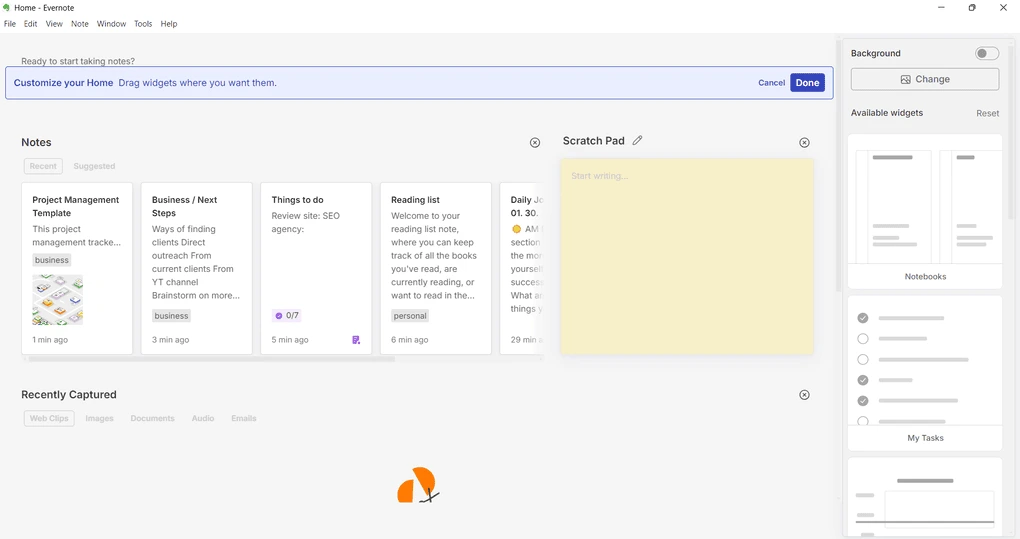Click the horizontal scrollbar under the notes
The height and width of the screenshot is (539, 1020).
pos(210,358)
